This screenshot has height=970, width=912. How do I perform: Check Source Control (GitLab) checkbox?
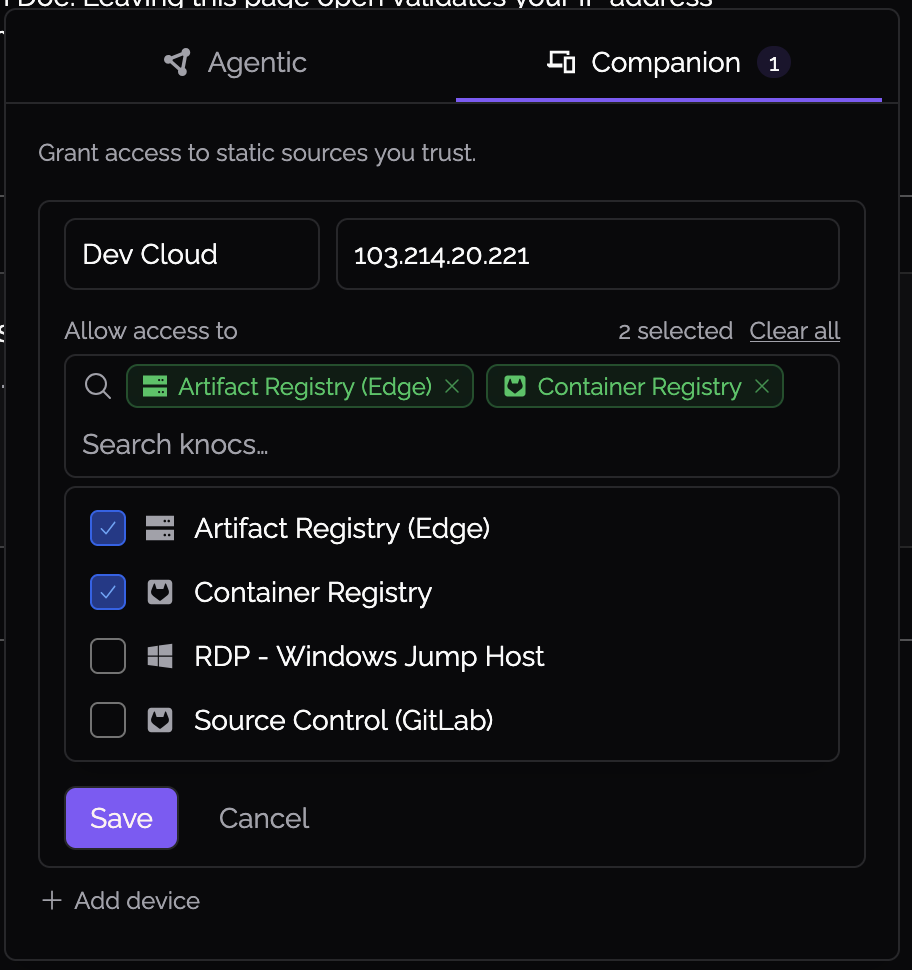point(108,720)
